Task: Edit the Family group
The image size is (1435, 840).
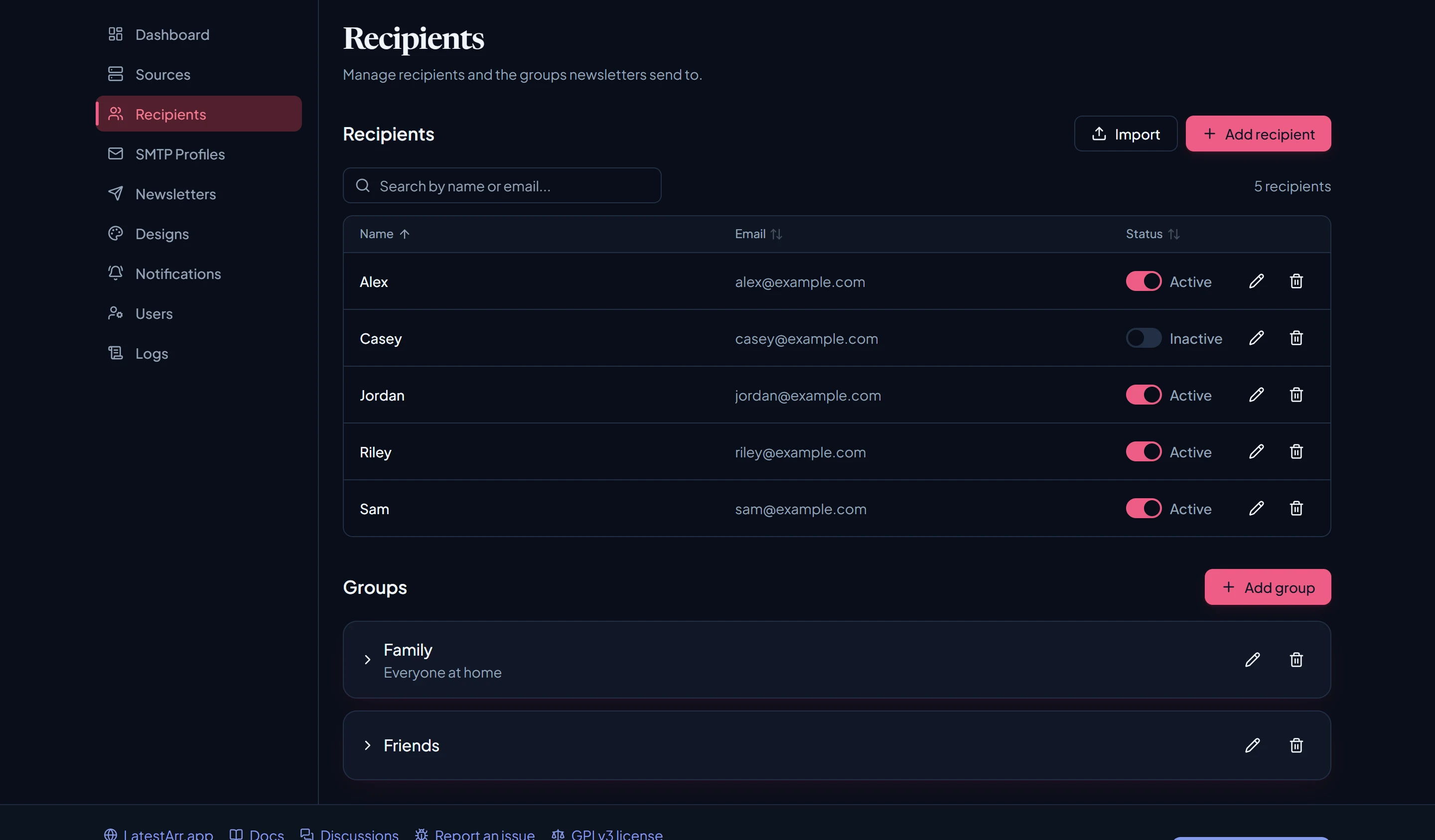Action: [1252, 660]
